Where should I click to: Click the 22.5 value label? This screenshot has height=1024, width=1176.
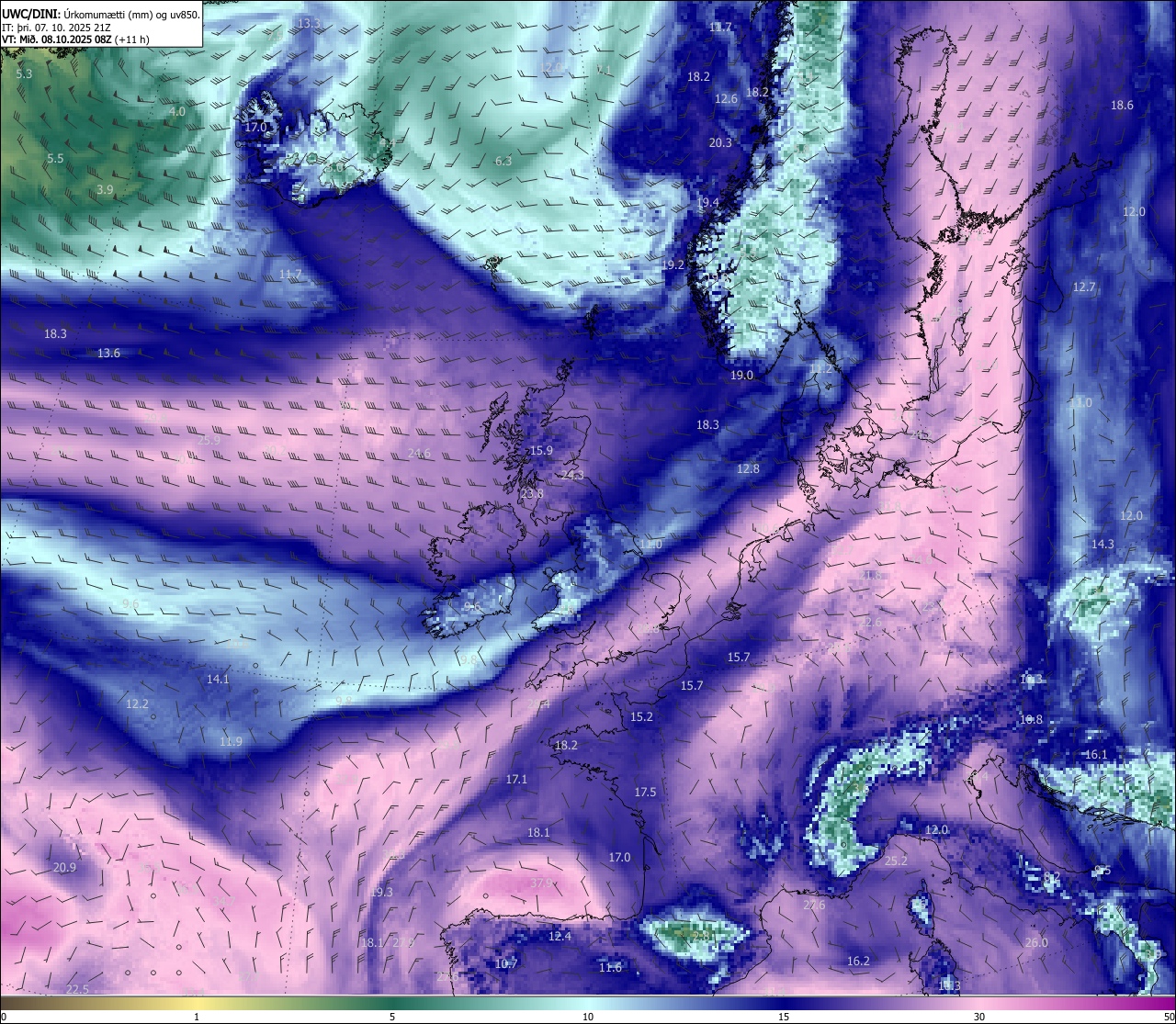click(77, 988)
